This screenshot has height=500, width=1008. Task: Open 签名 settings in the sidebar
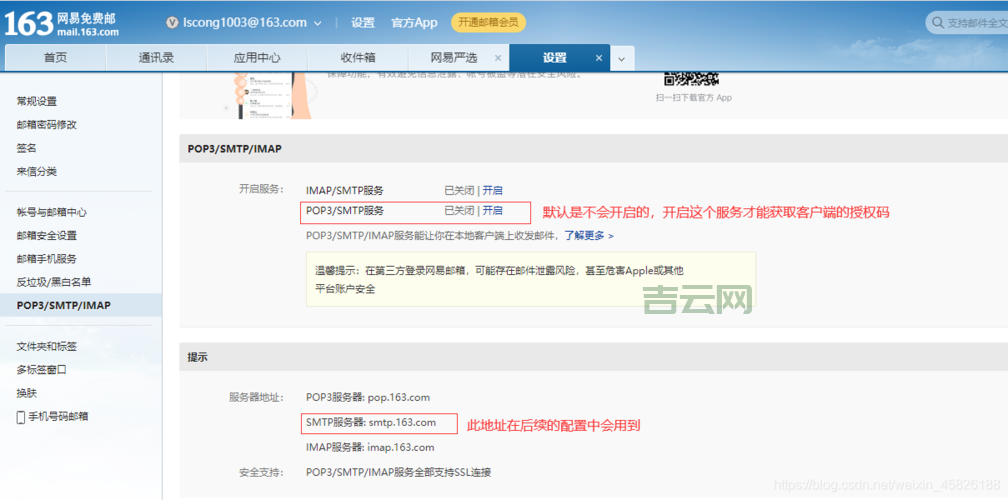(26, 148)
